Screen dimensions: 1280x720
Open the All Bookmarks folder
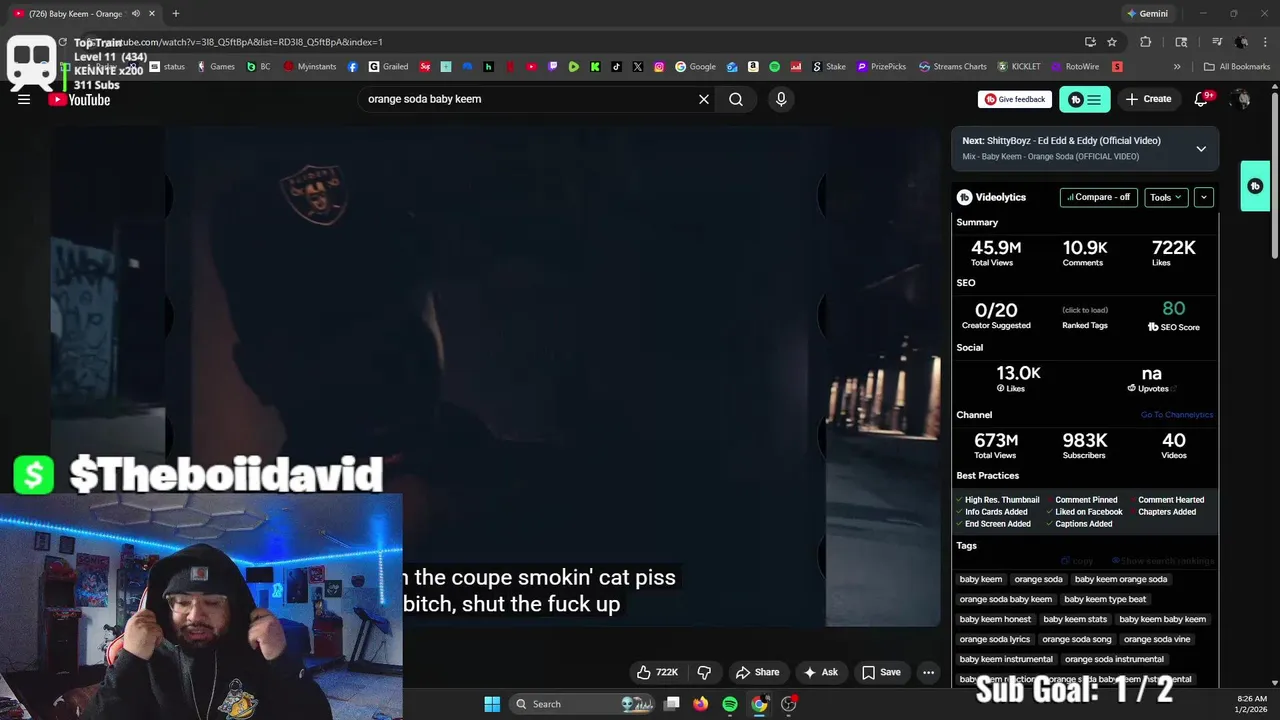tap(1237, 67)
